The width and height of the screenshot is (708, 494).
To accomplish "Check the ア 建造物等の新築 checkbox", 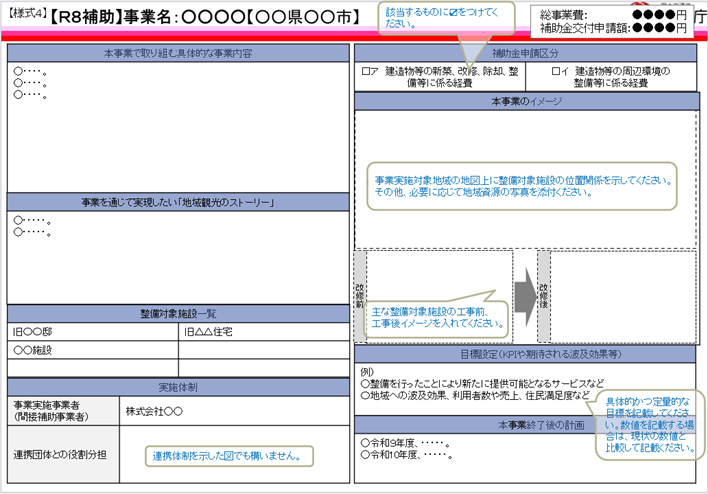I will point(364,72).
